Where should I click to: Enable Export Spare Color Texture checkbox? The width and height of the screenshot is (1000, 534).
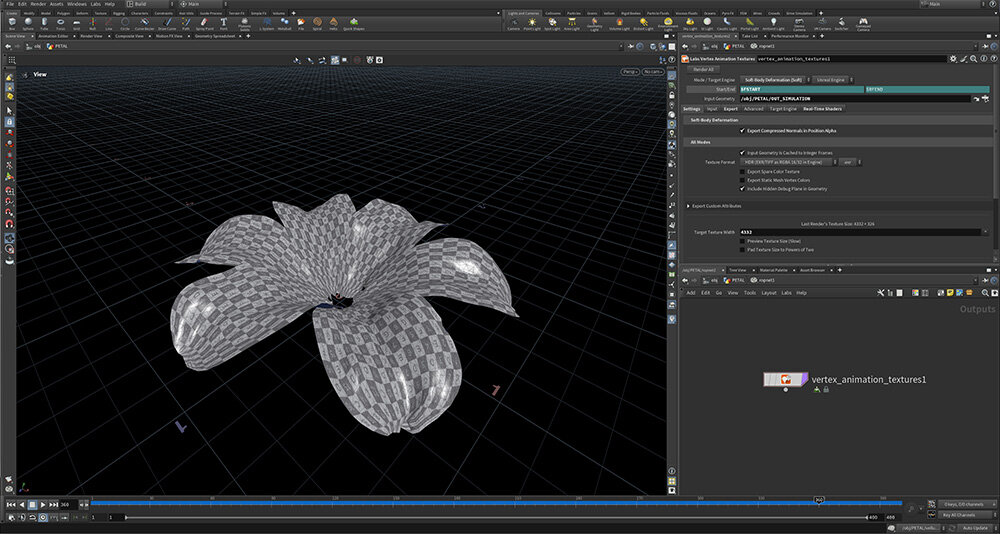click(742, 171)
